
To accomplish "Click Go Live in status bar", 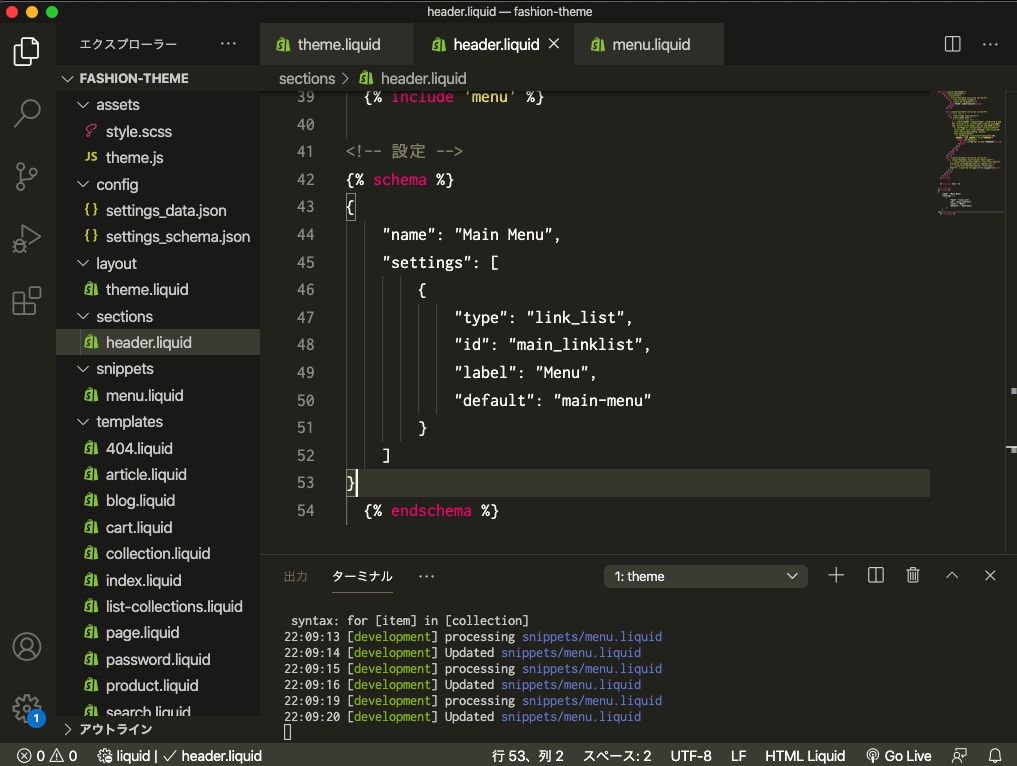I will click(x=898, y=756).
